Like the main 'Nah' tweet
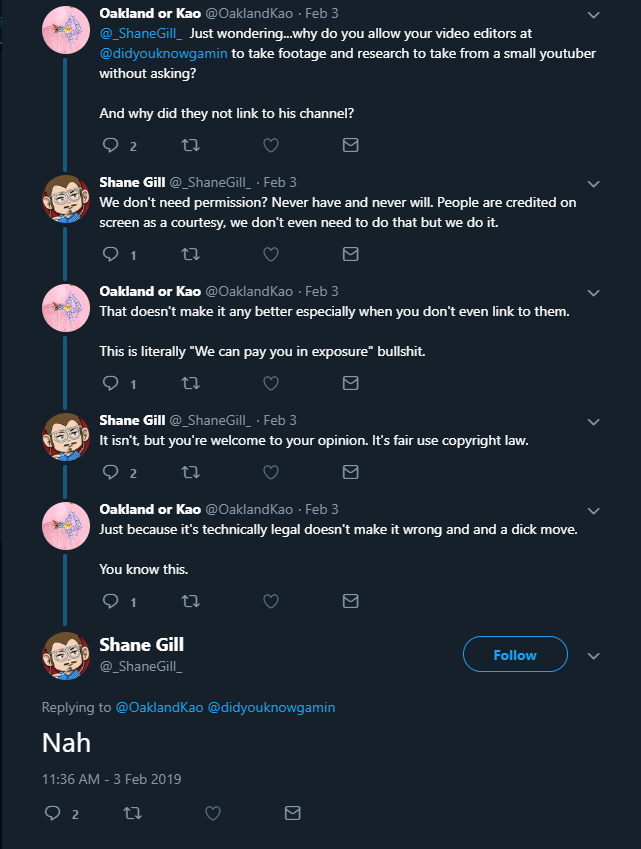The image size is (641, 849). click(212, 814)
